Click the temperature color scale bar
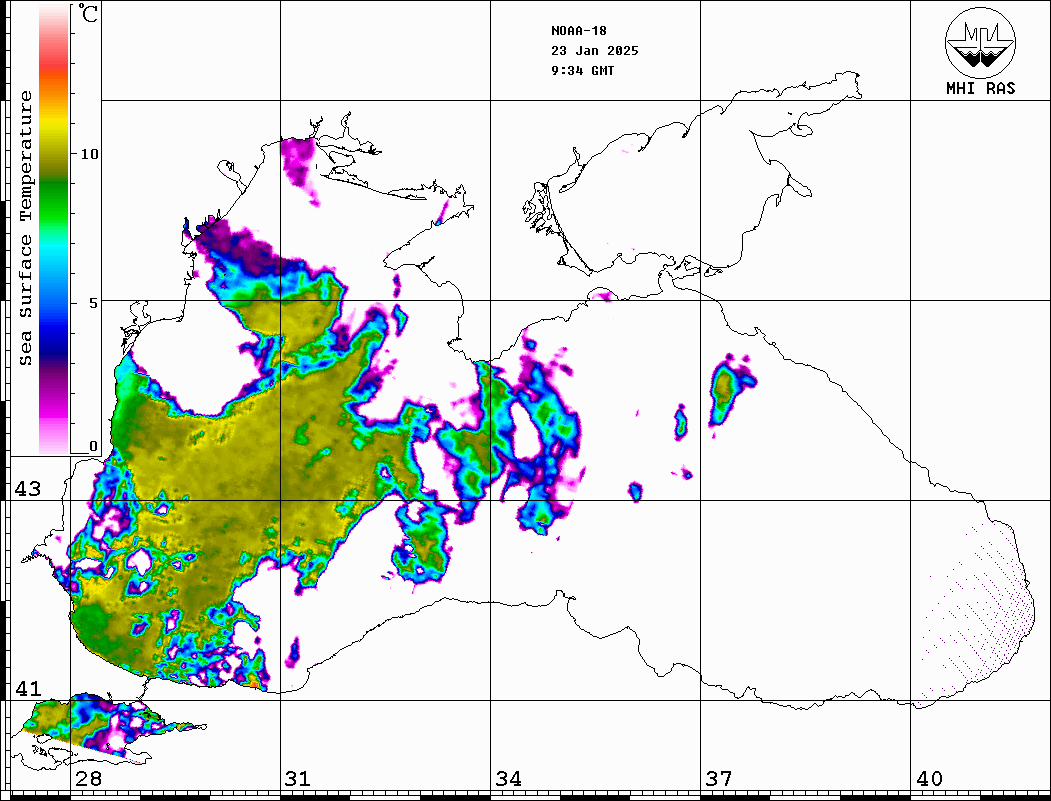This screenshot has width=1051, height=801. coord(54,229)
